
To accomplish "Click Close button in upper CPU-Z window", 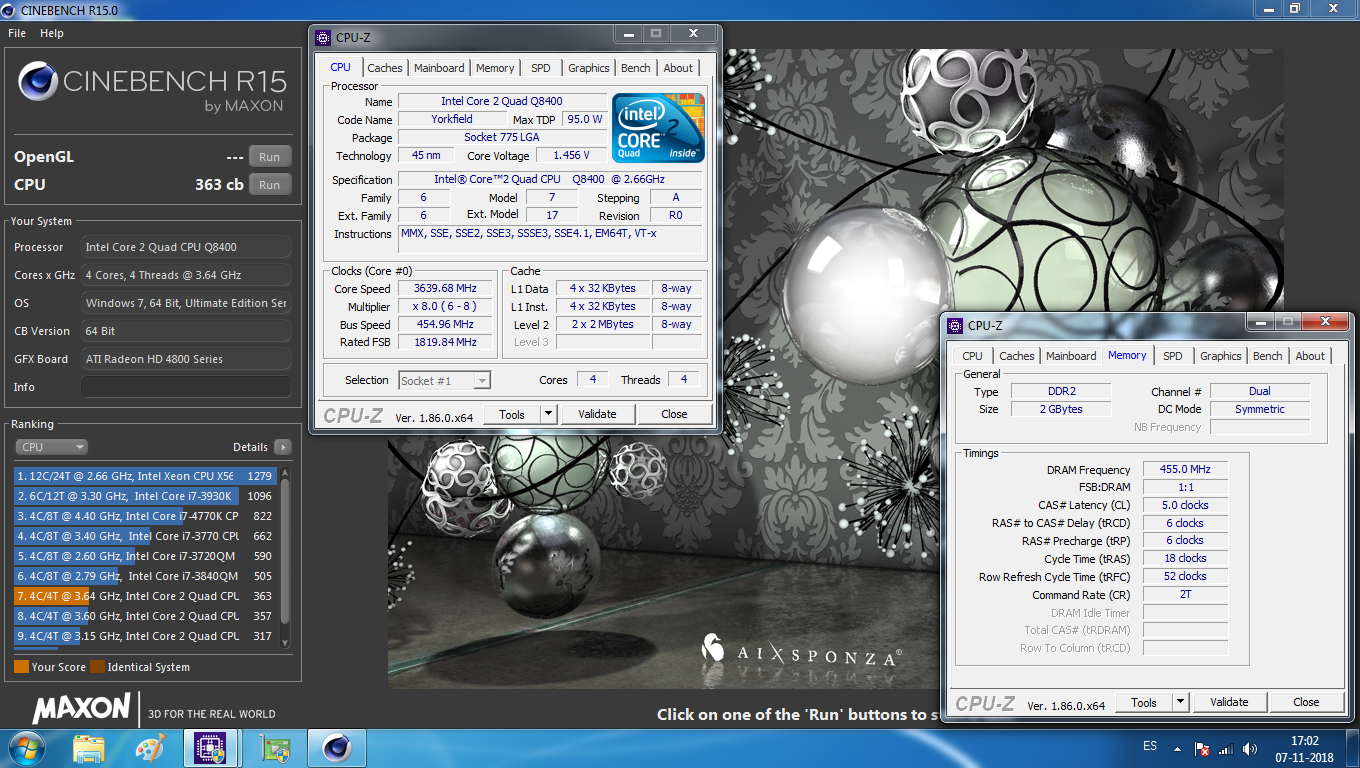I will [x=674, y=414].
